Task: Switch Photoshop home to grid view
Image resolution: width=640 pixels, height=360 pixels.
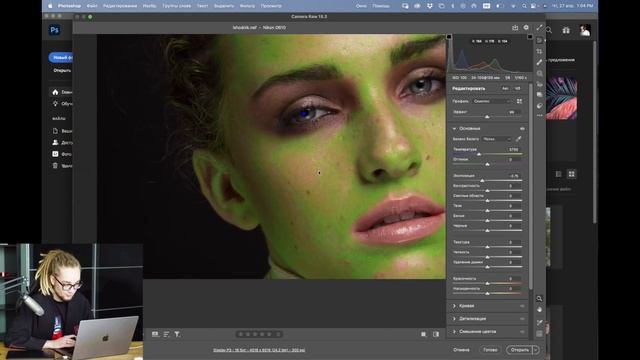Action: [571, 174]
